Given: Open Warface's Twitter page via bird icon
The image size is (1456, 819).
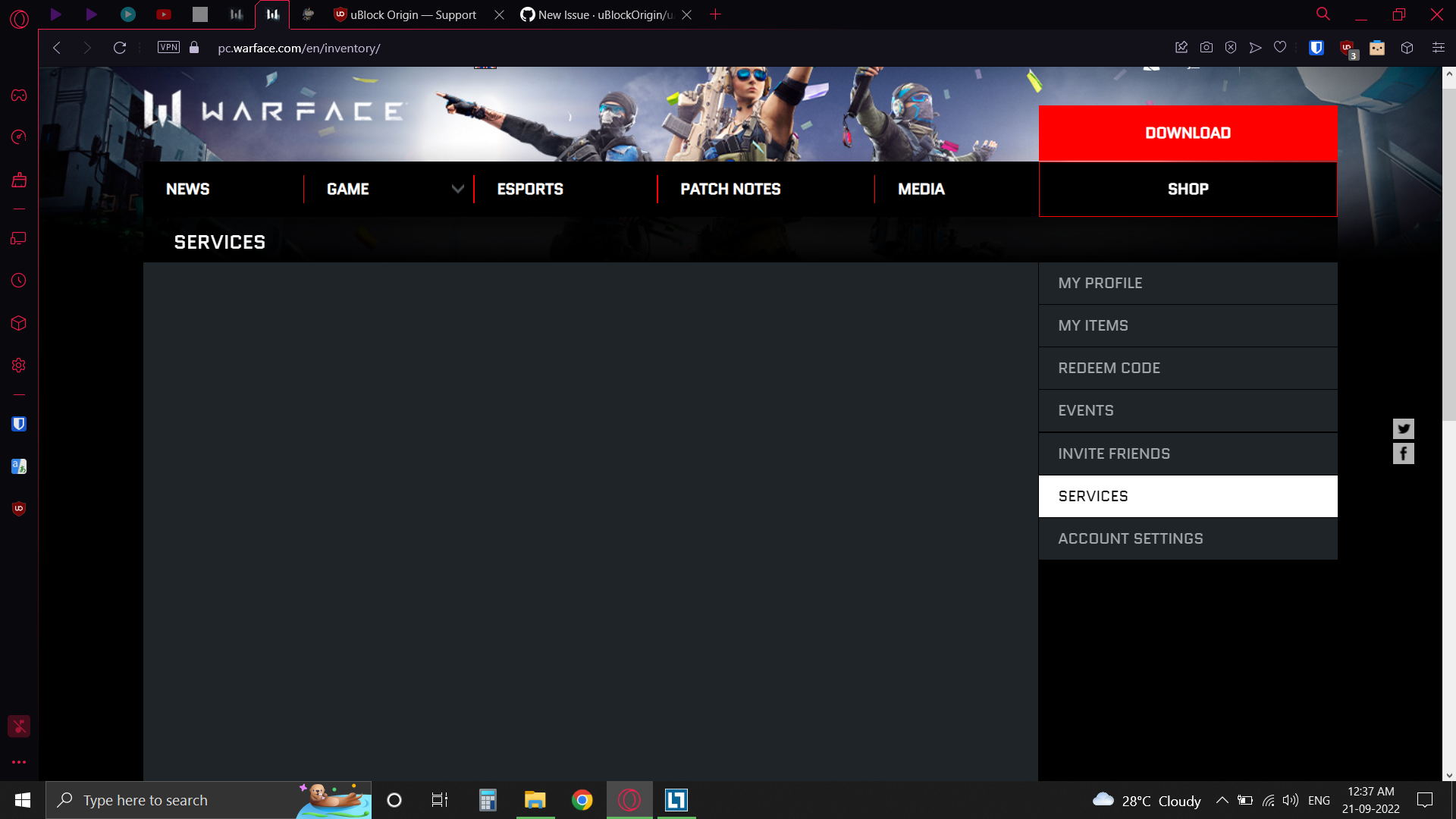Looking at the screenshot, I should pyautogui.click(x=1404, y=428).
